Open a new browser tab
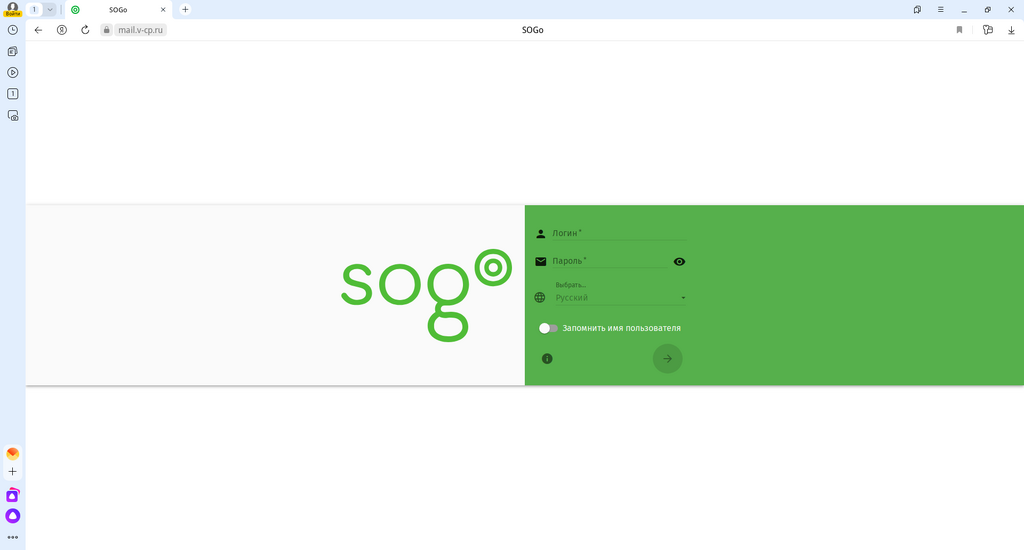Screen dimensions: 1024x550 (185, 9)
